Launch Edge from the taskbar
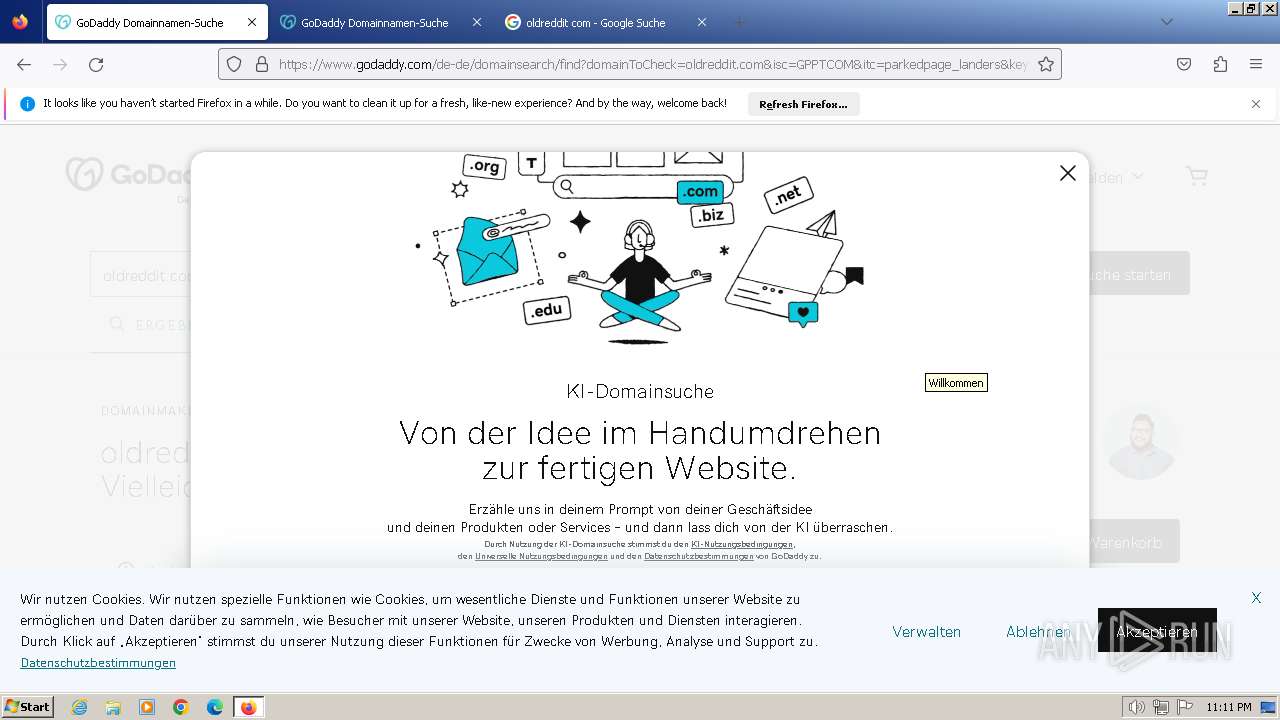This screenshot has height=720, width=1280. point(215,707)
